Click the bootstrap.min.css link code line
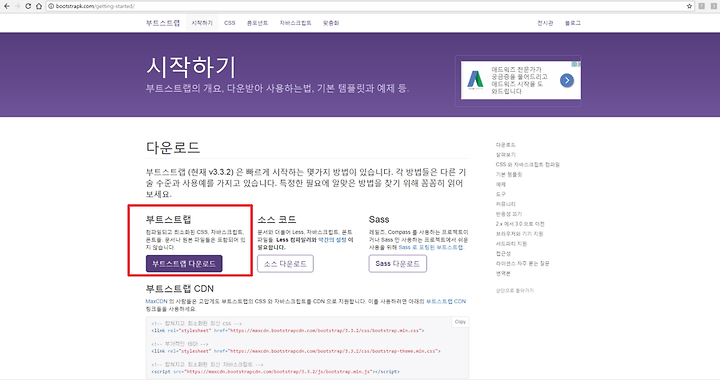 [288, 330]
